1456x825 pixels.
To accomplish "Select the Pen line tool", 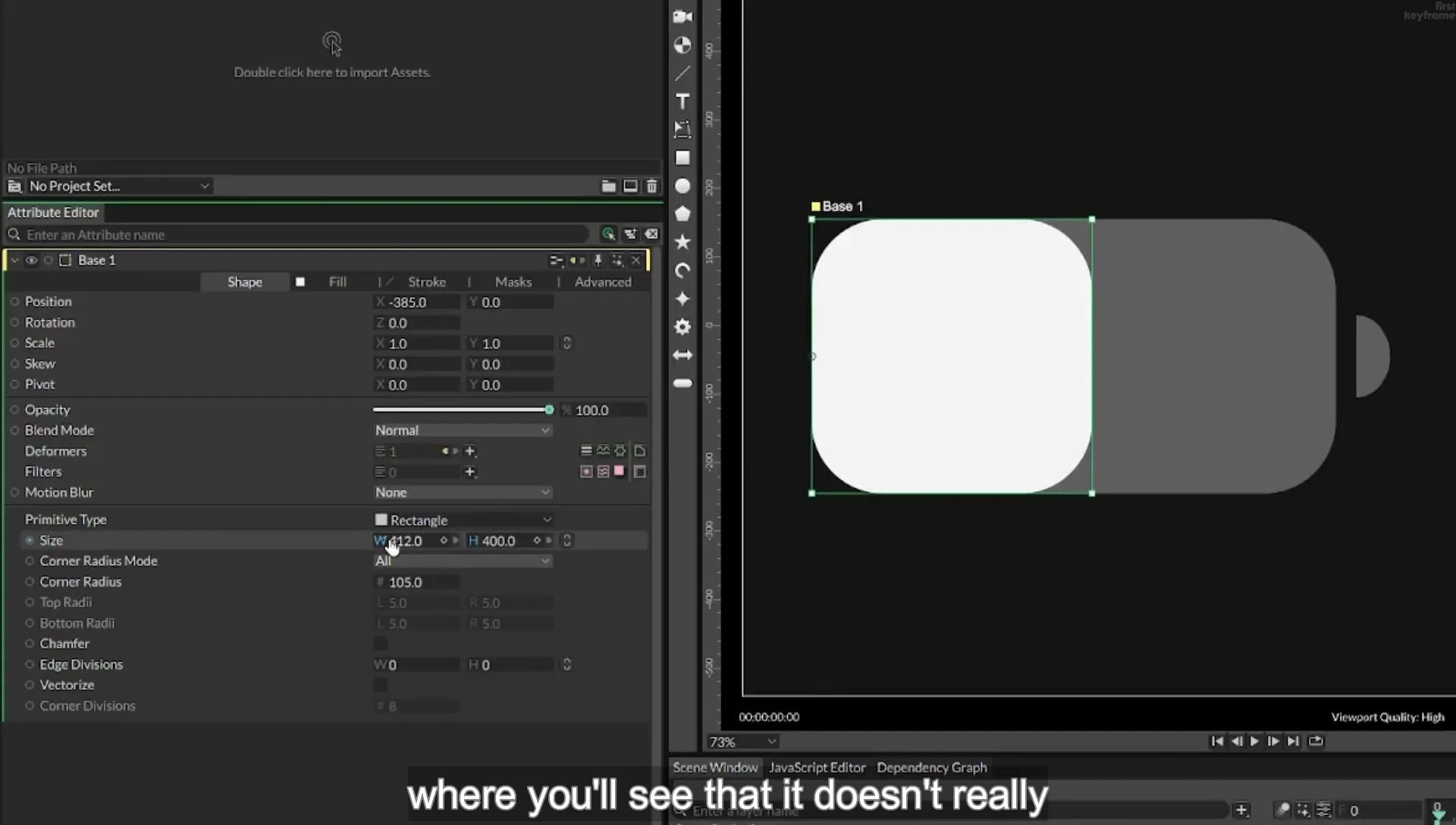I will click(682, 74).
